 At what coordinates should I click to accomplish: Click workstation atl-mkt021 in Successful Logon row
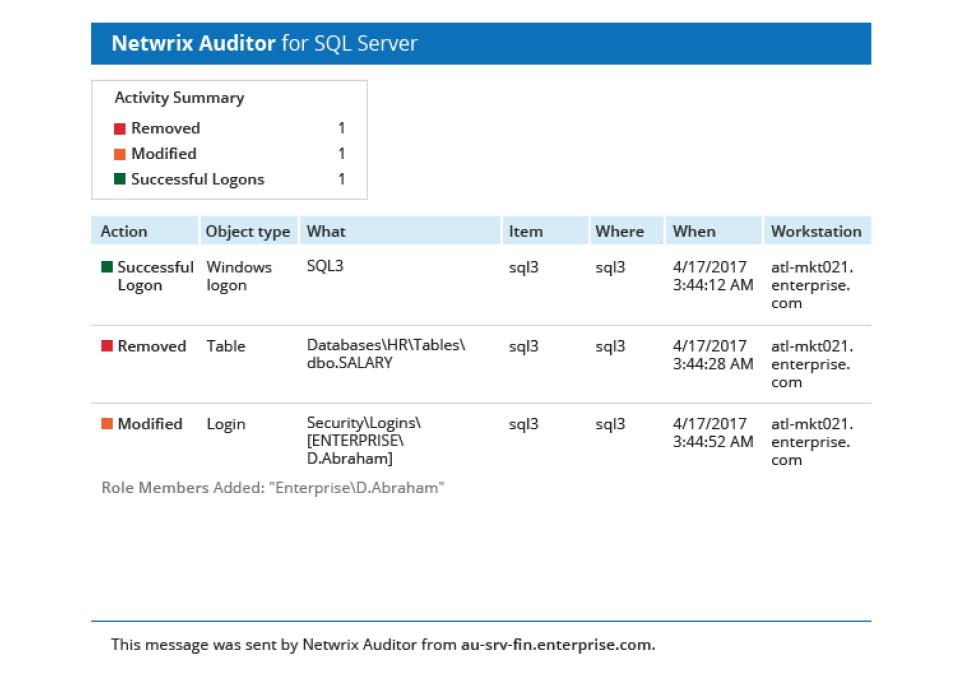point(812,285)
